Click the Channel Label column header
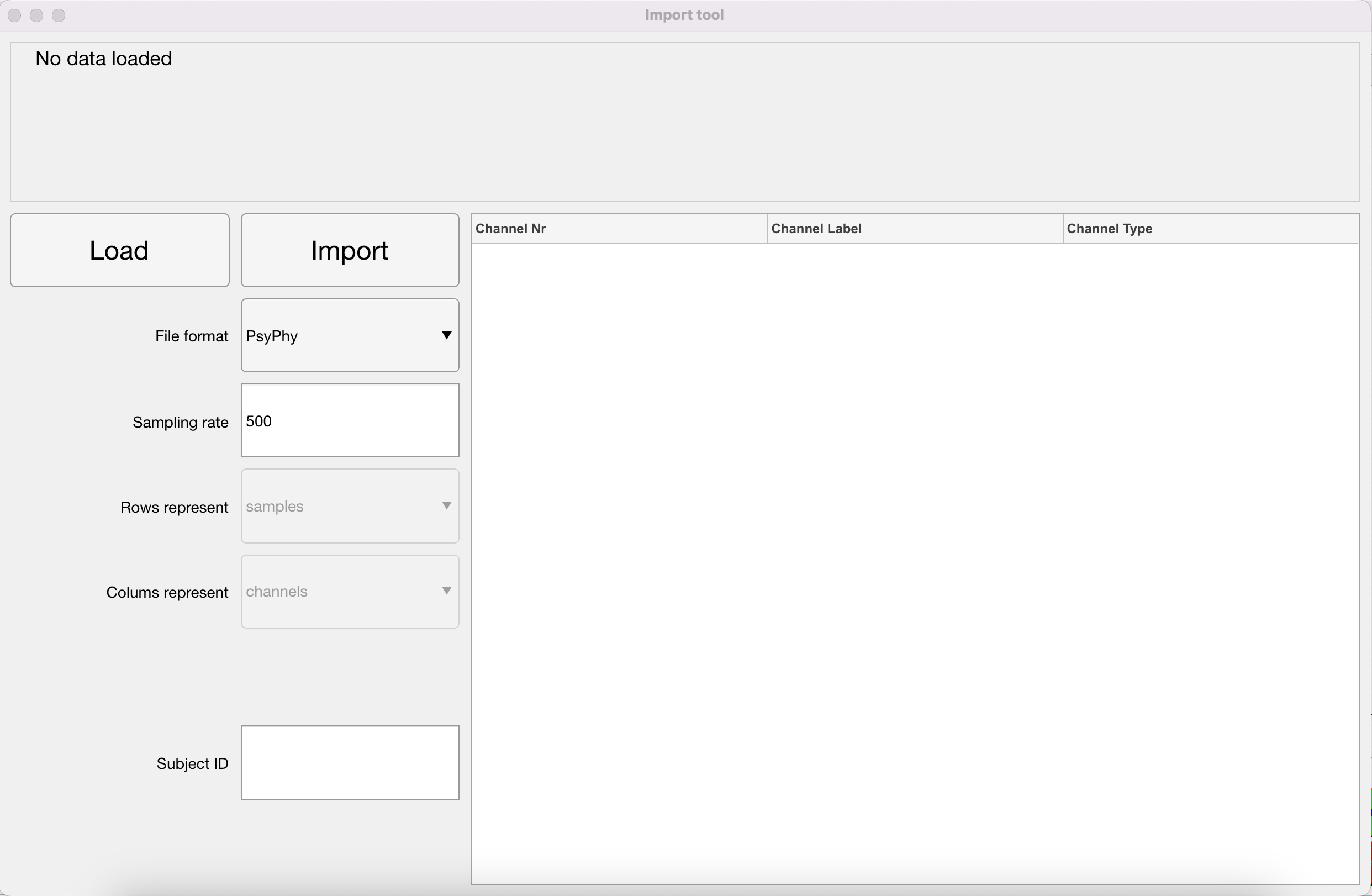The image size is (1372, 896). 914,229
